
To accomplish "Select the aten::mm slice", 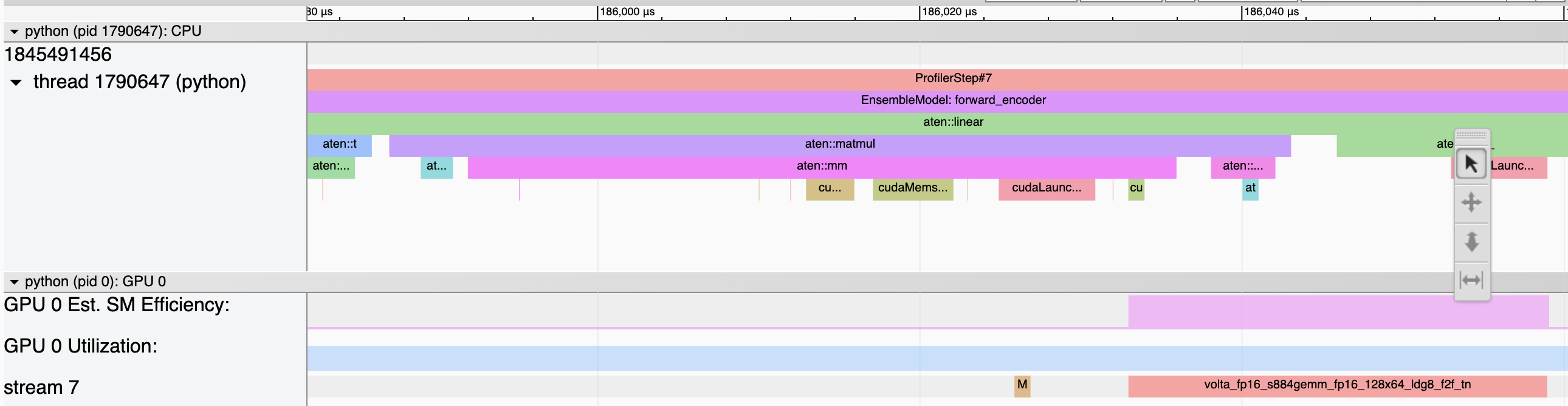I will coord(821,166).
